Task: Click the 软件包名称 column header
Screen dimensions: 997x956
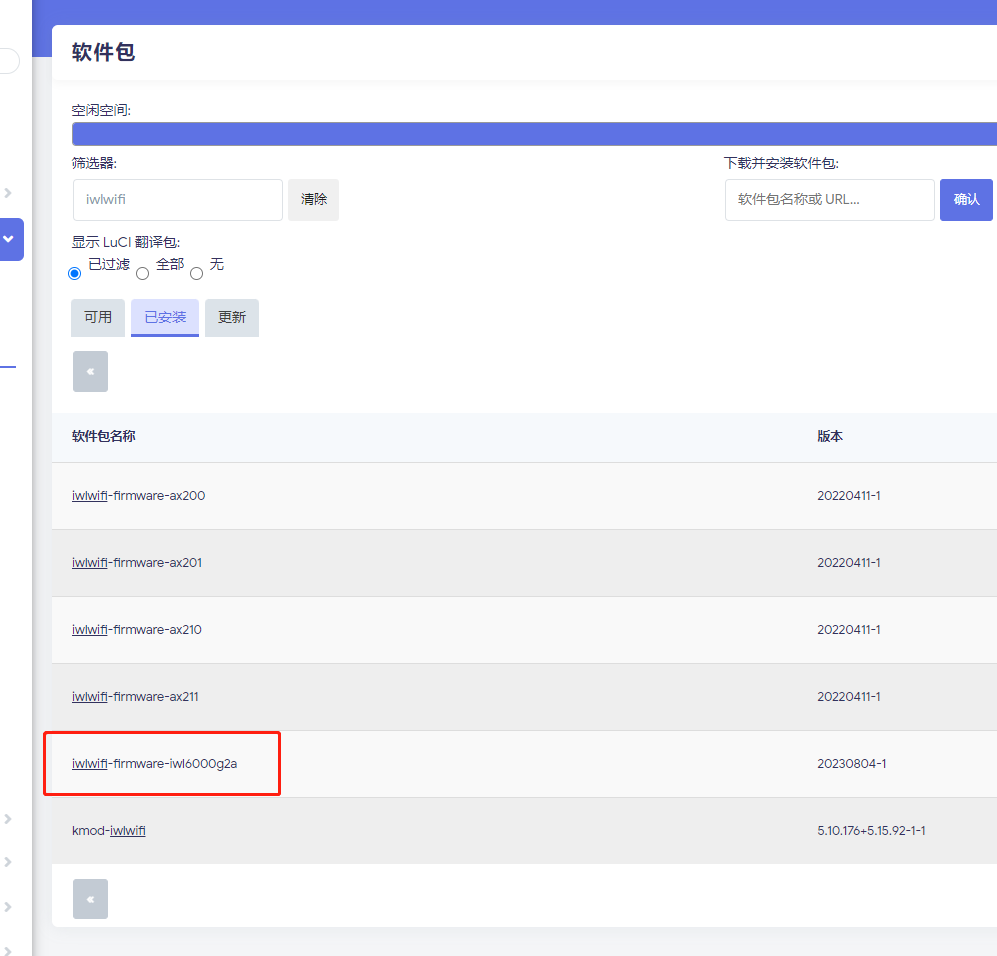Action: 104,437
